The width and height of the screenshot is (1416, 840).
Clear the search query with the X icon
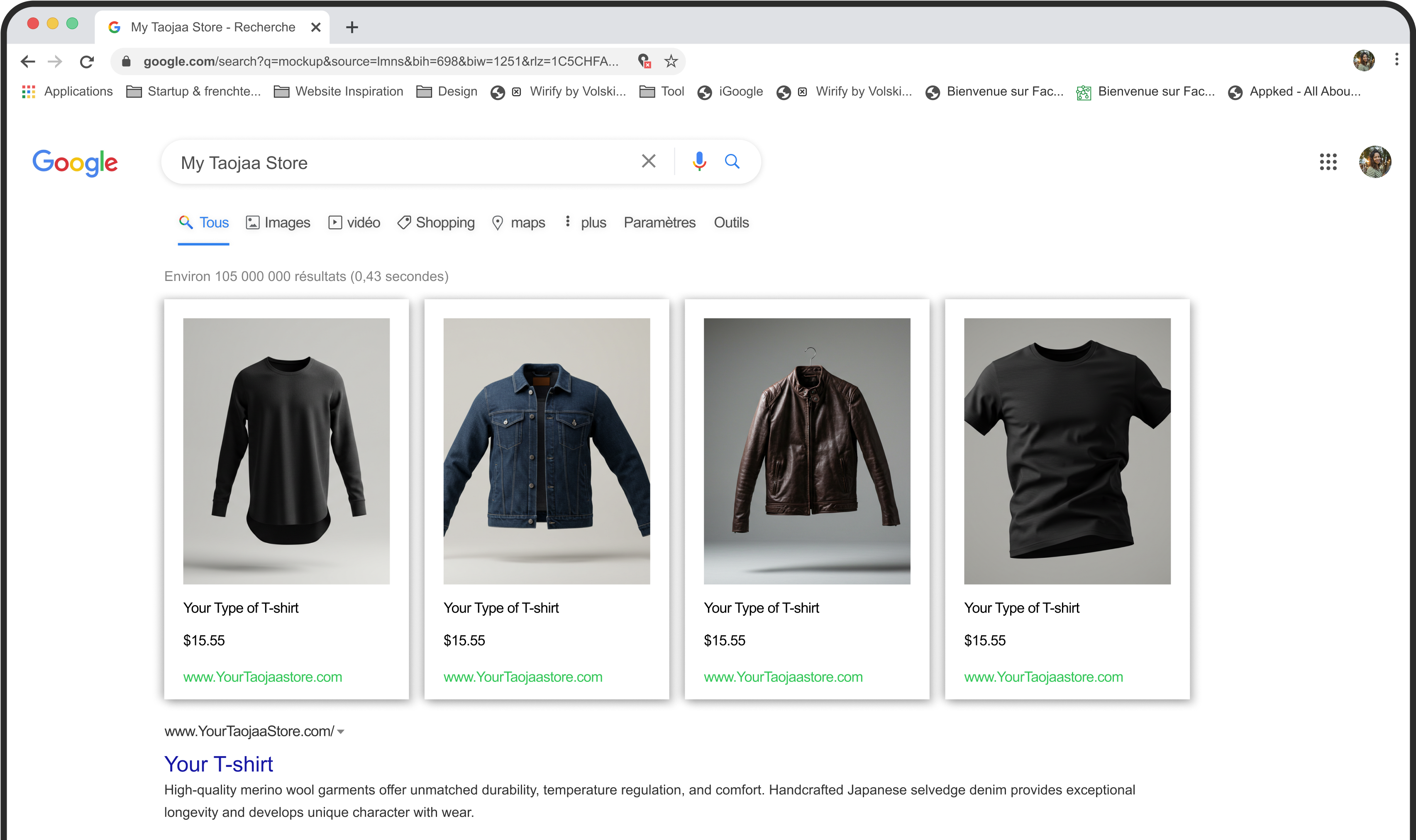pyautogui.click(x=649, y=162)
